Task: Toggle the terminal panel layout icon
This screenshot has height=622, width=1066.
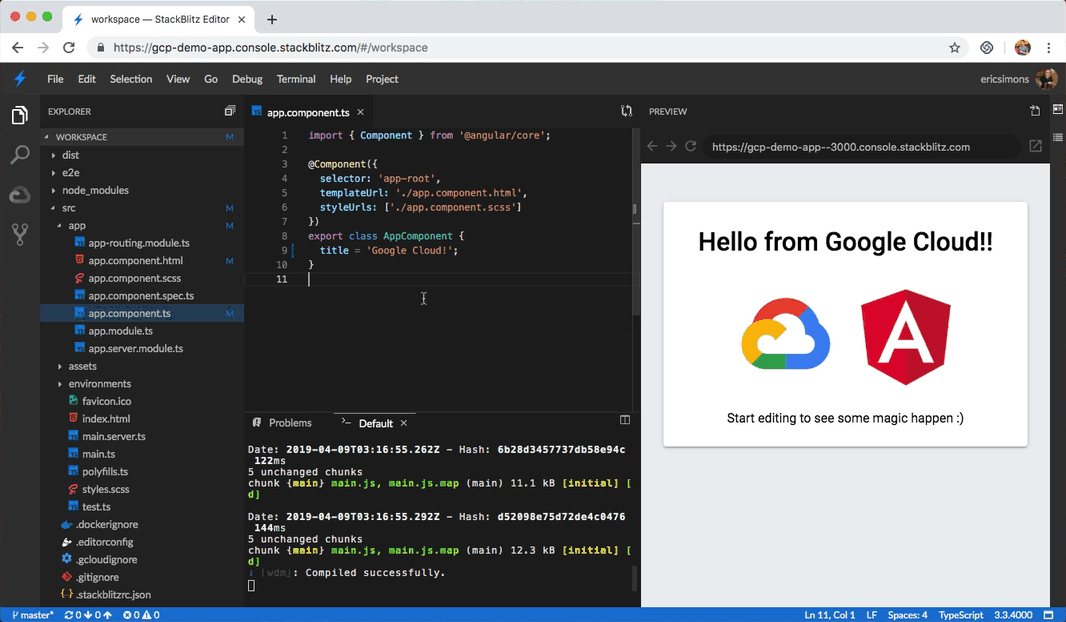Action: [625, 421]
